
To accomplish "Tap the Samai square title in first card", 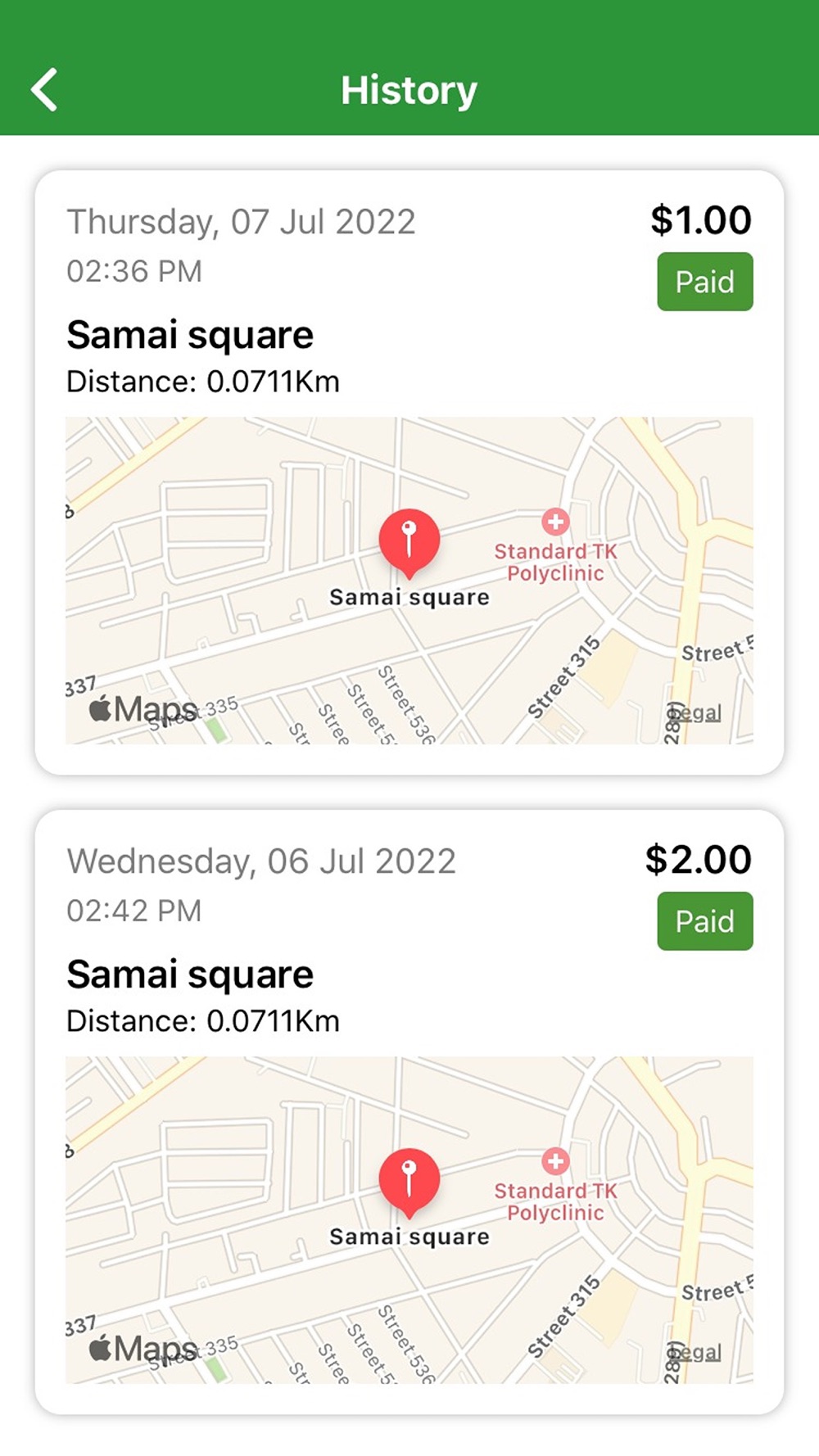I will tap(190, 335).
